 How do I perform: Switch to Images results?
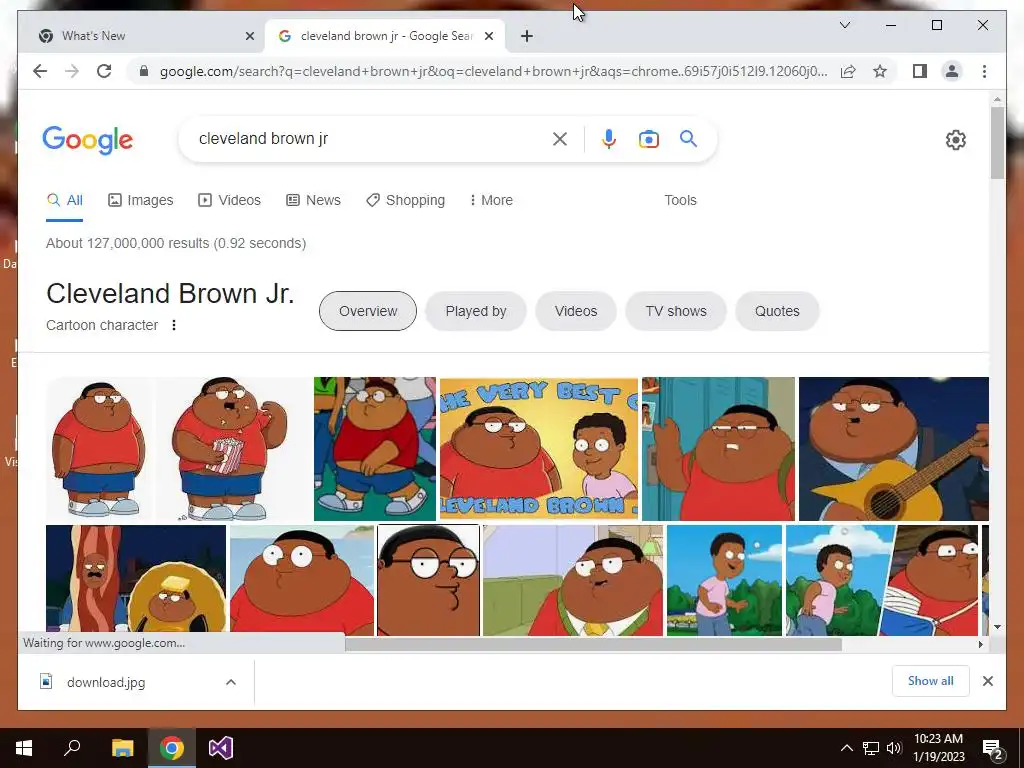click(140, 200)
